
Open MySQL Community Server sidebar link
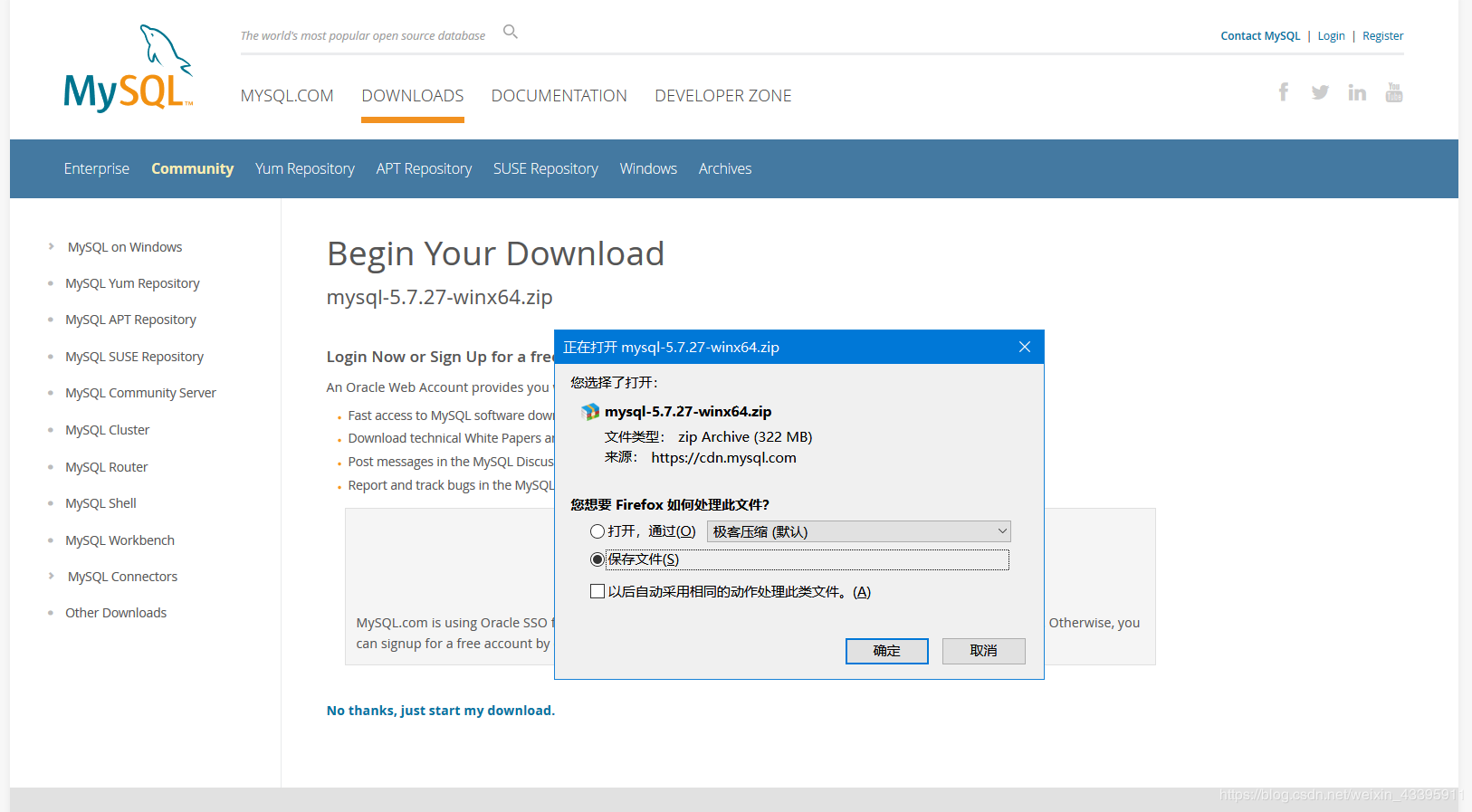(140, 393)
